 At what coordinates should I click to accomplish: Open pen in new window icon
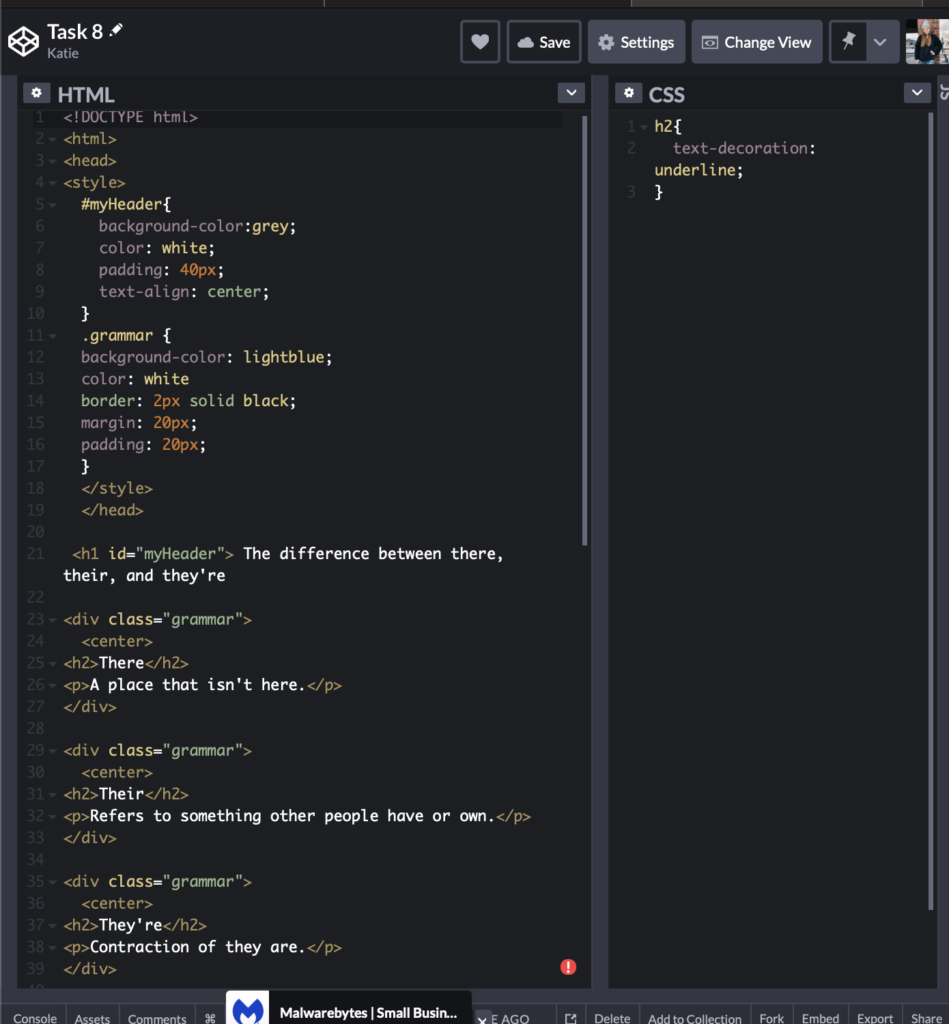coord(569,1018)
